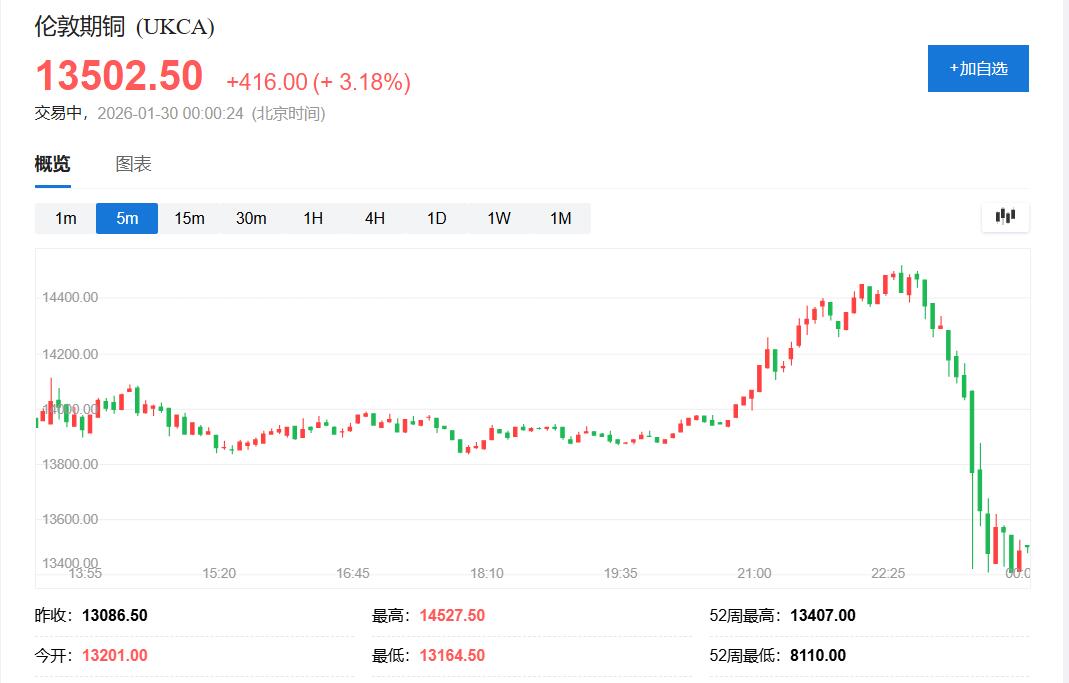This screenshot has height=683, width=1069.
Task: Switch chart to 15m interval
Action: coord(189,218)
